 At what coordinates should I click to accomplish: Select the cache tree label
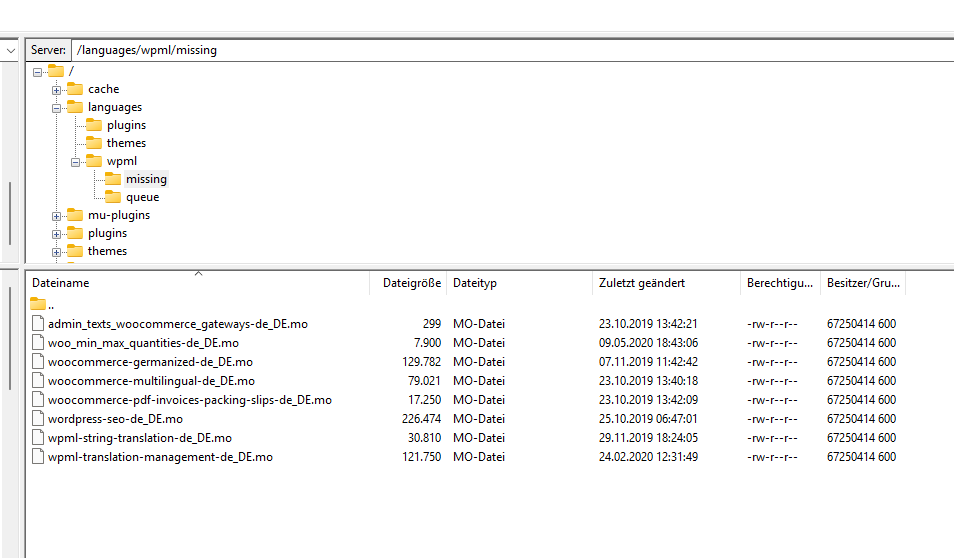[x=103, y=89]
